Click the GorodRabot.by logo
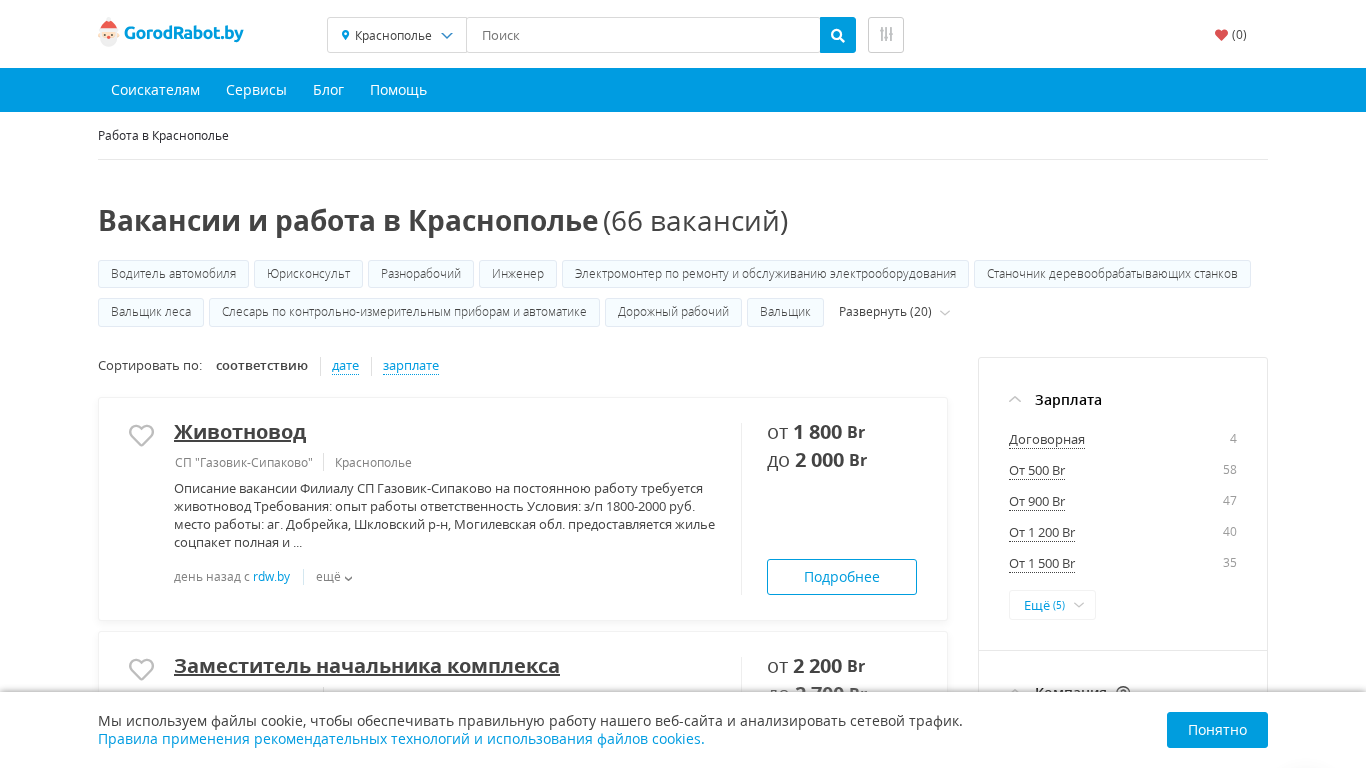Image resolution: width=1366 pixels, height=768 pixels. pyautogui.click(x=171, y=34)
